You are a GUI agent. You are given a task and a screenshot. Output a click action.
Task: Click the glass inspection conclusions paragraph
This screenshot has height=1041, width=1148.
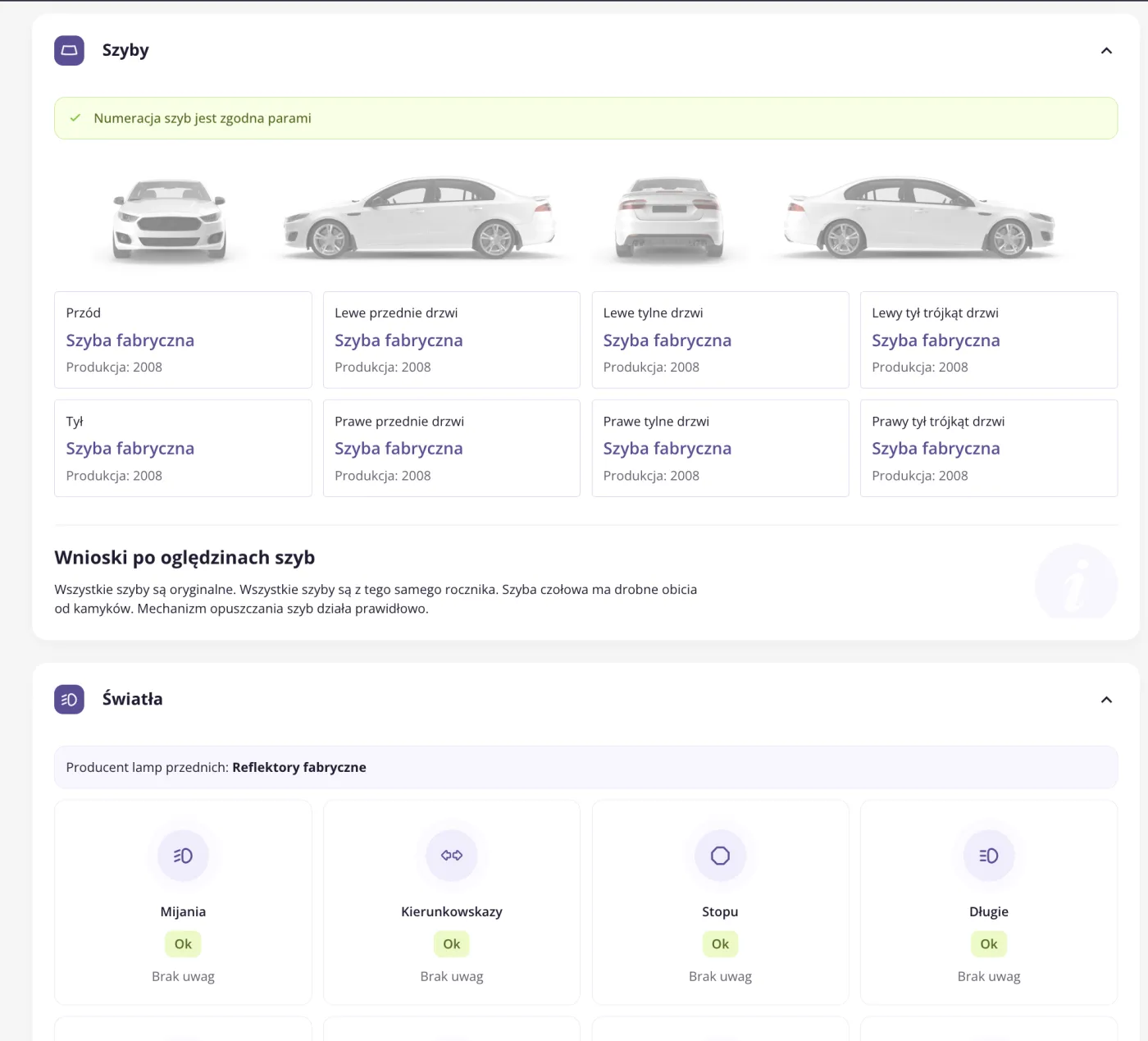pos(376,599)
